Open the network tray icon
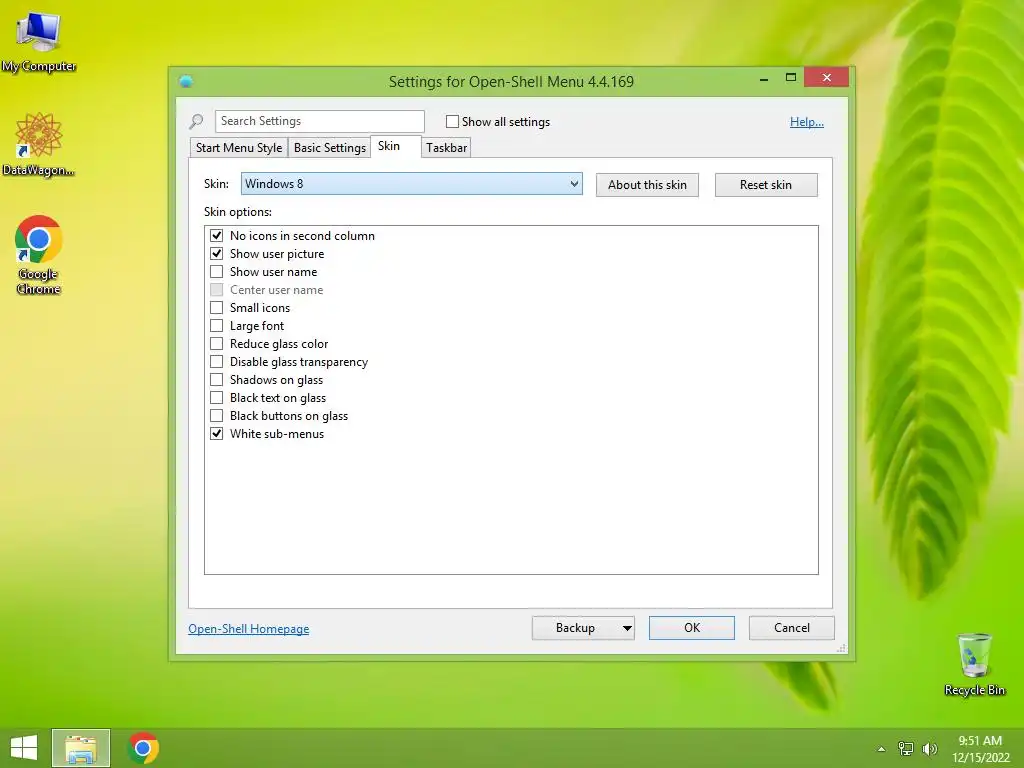This screenshot has width=1024, height=768. point(905,749)
